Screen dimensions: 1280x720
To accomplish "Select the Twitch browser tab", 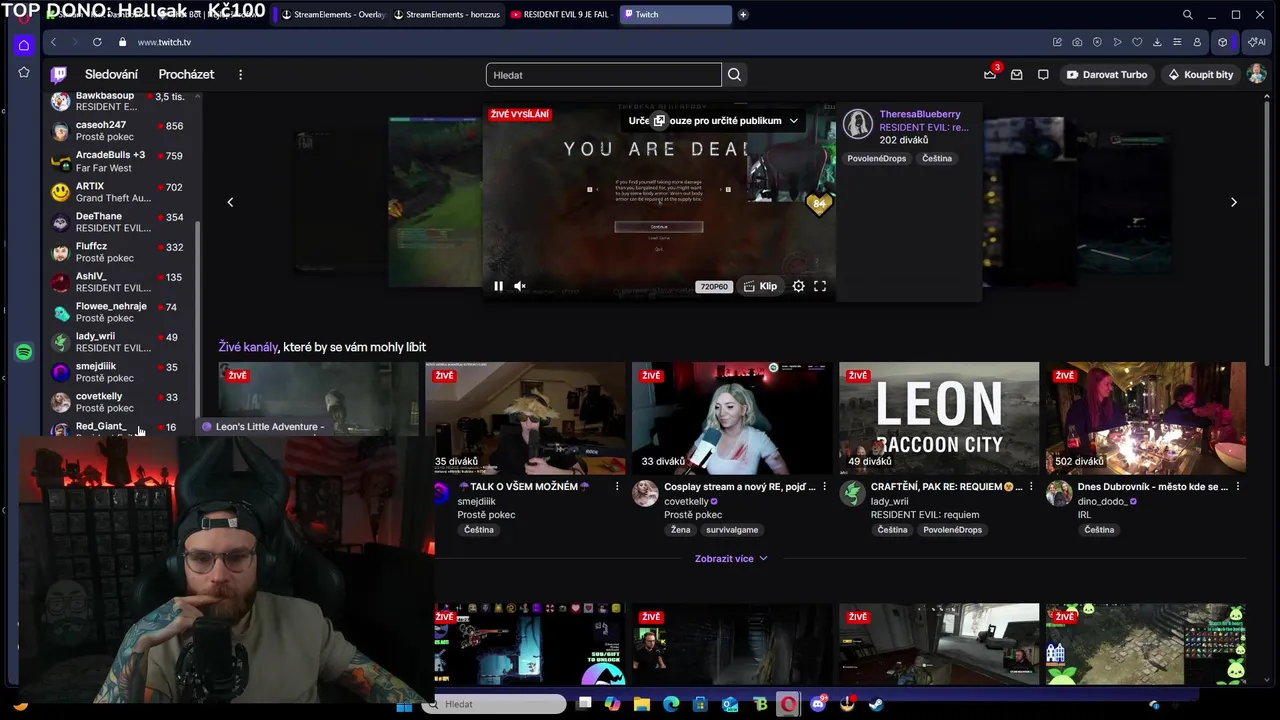I will coord(675,14).
